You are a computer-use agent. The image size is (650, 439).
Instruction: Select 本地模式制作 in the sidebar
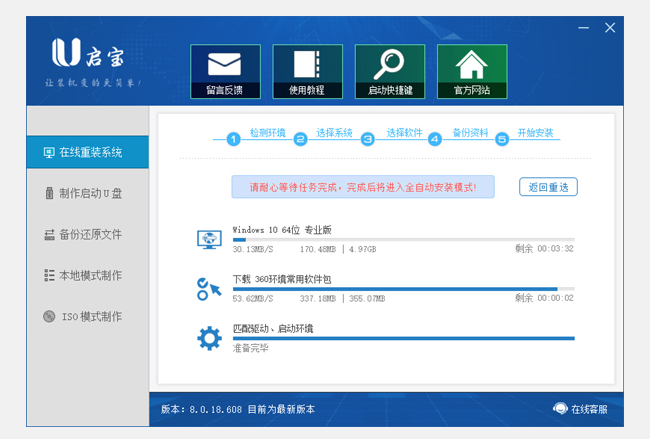[x=87, y=275]
